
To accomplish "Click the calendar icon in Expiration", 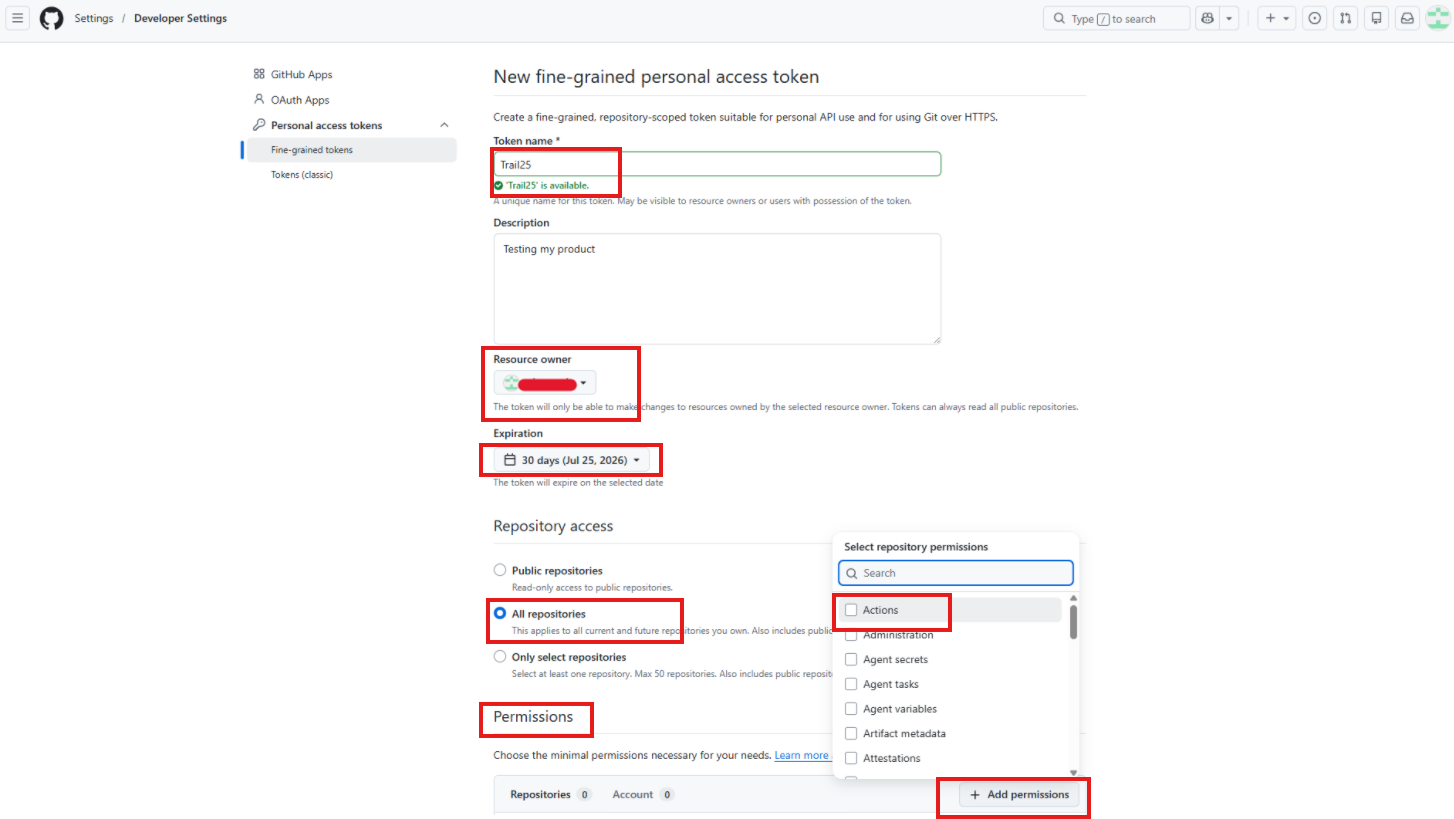I will pos(510,460).
